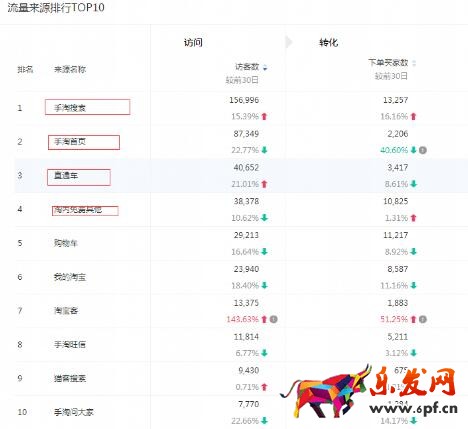Click the 3.12% change value
468x429 pixels.
tap(396, 353)
